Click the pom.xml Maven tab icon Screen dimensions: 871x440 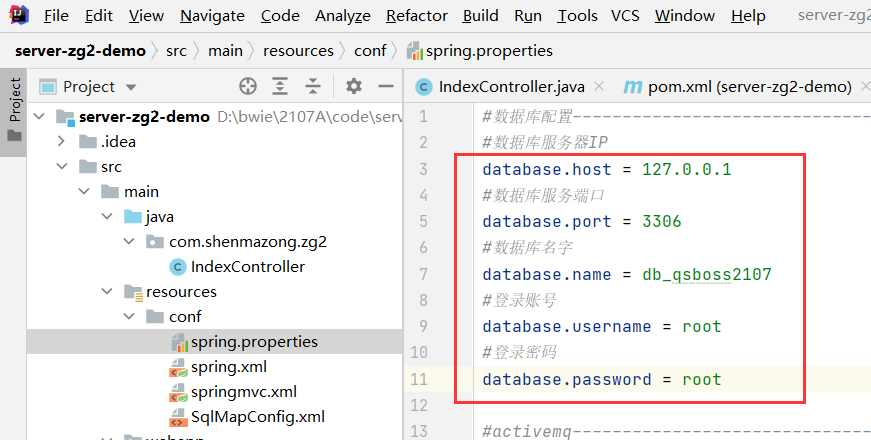pyautogui.click(x=633, y=87)
